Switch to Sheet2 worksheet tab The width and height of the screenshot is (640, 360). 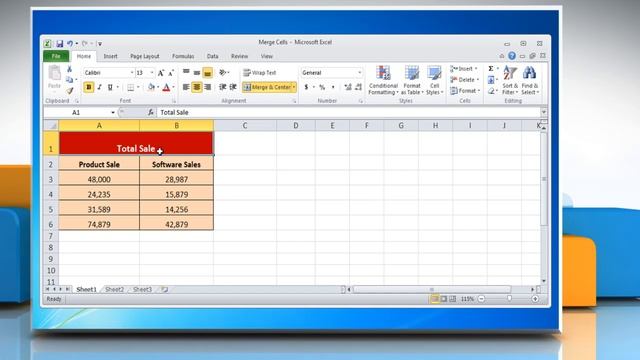tap(114, 289)
